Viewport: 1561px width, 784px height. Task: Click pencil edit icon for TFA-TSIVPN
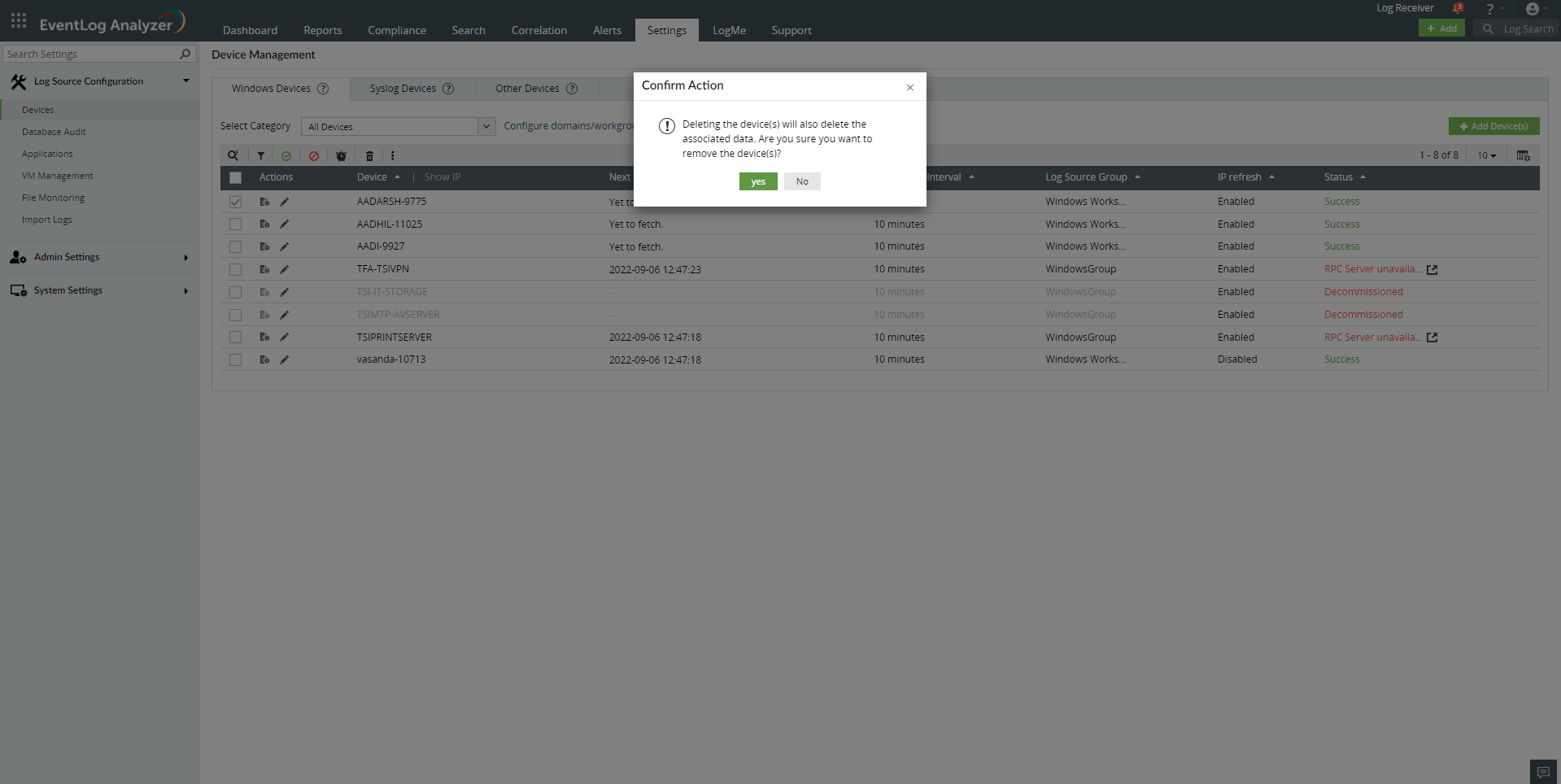pyautogui.click(x=285, y=269)
